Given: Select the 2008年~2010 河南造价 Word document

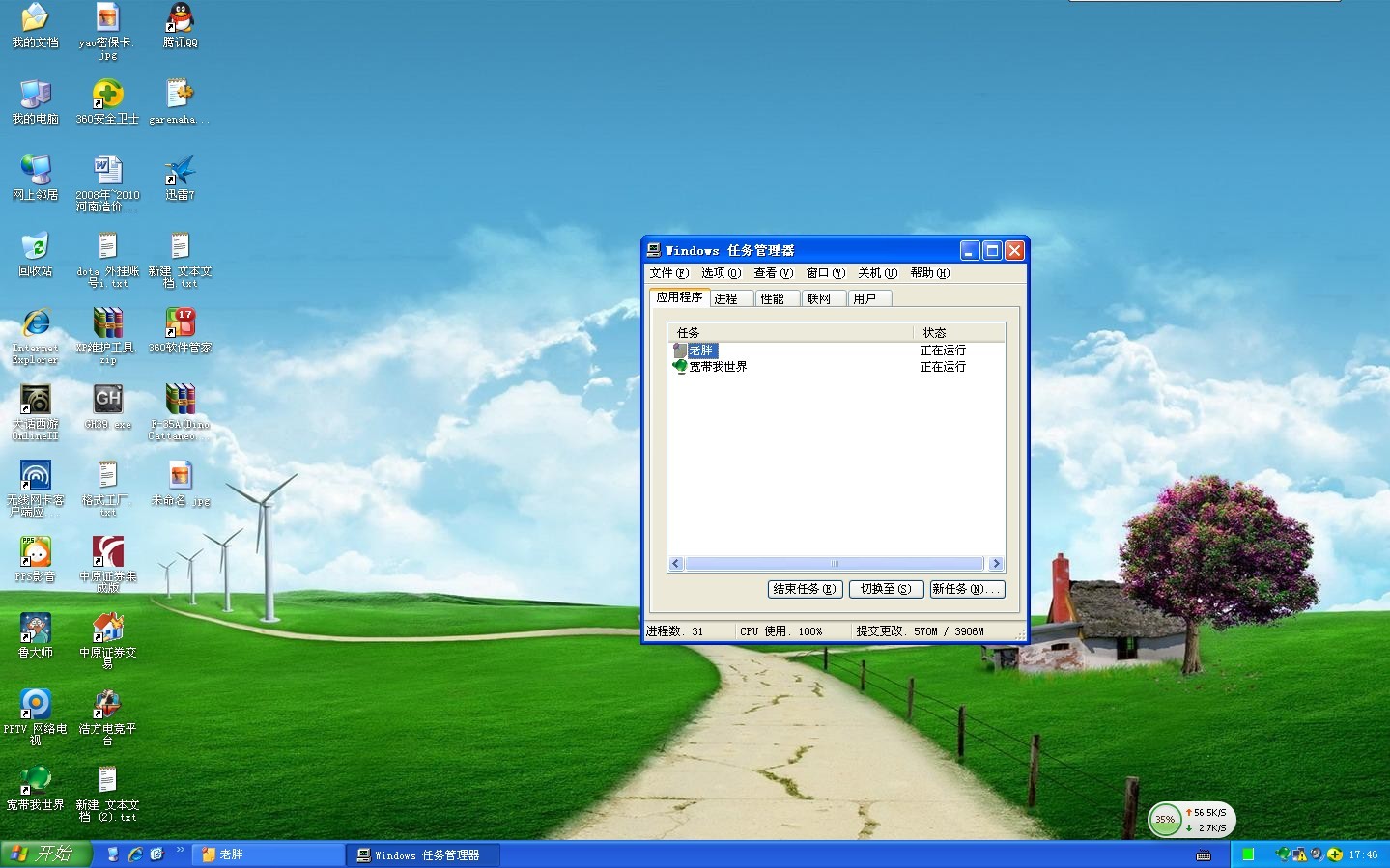Looking at the screenshot, I should [107, 183].
